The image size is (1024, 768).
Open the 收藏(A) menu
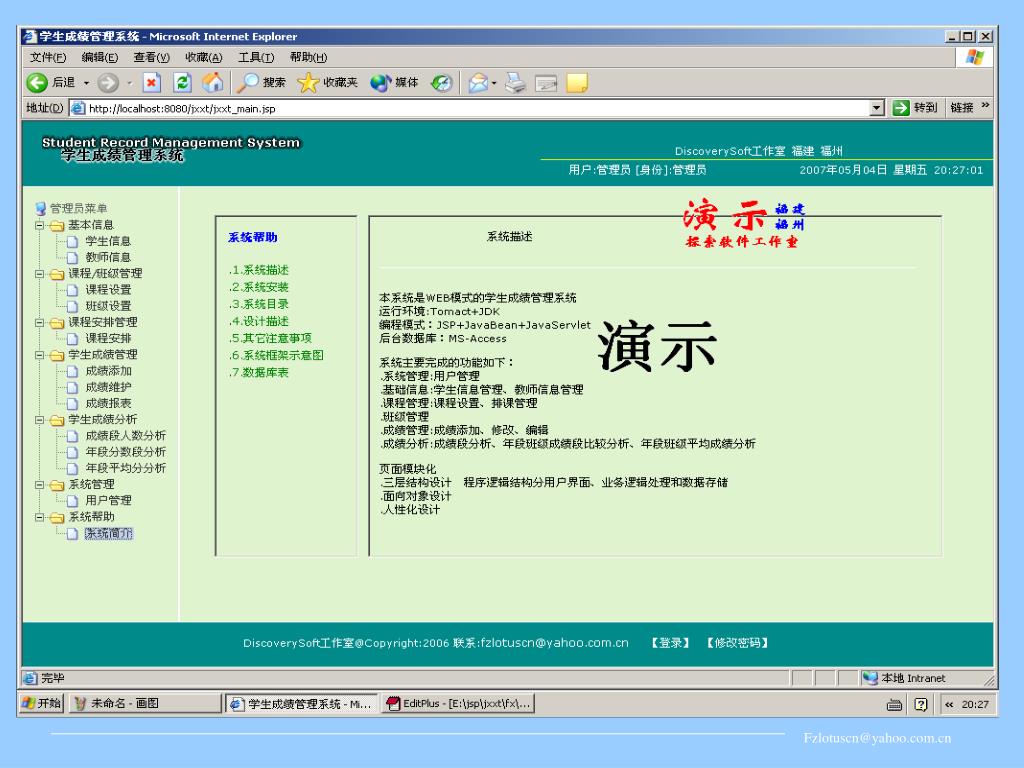204,57
